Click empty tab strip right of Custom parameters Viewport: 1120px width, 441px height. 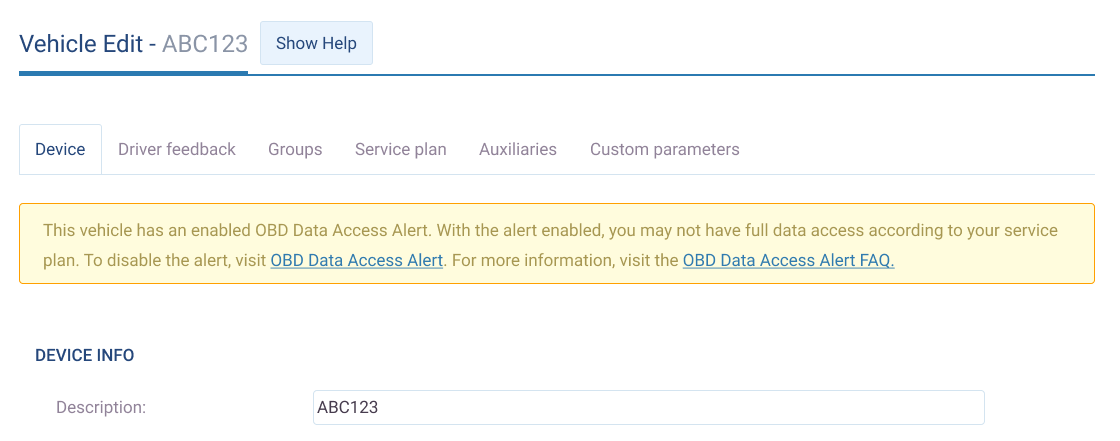[920, 149]
